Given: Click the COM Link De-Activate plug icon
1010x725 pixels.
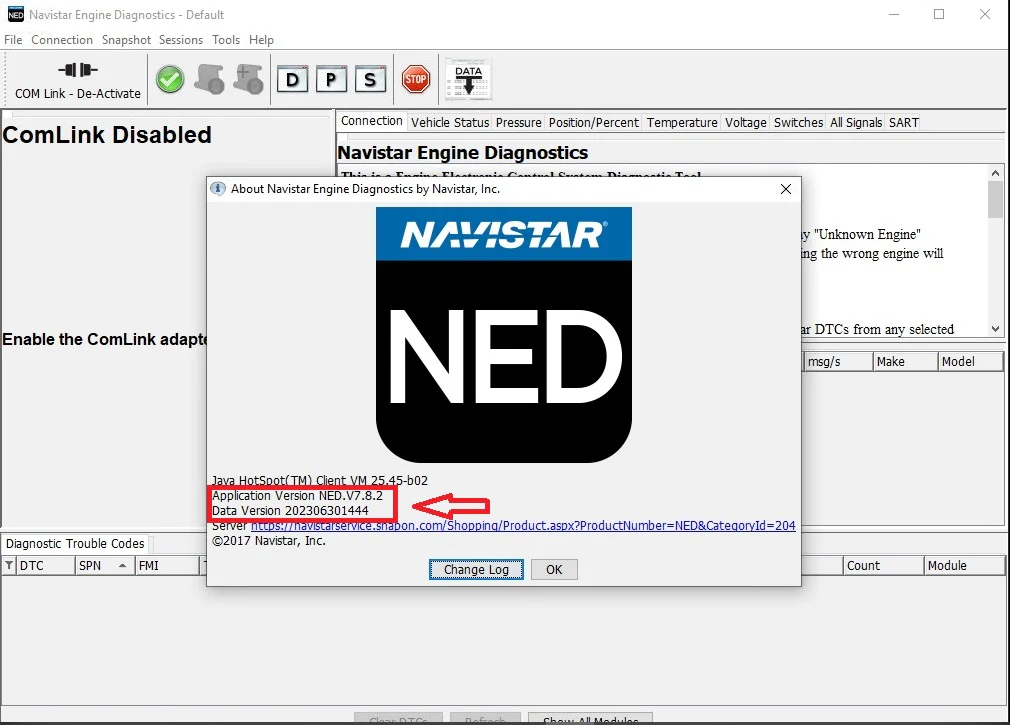Looking at the screenshot, I should 78,70.
